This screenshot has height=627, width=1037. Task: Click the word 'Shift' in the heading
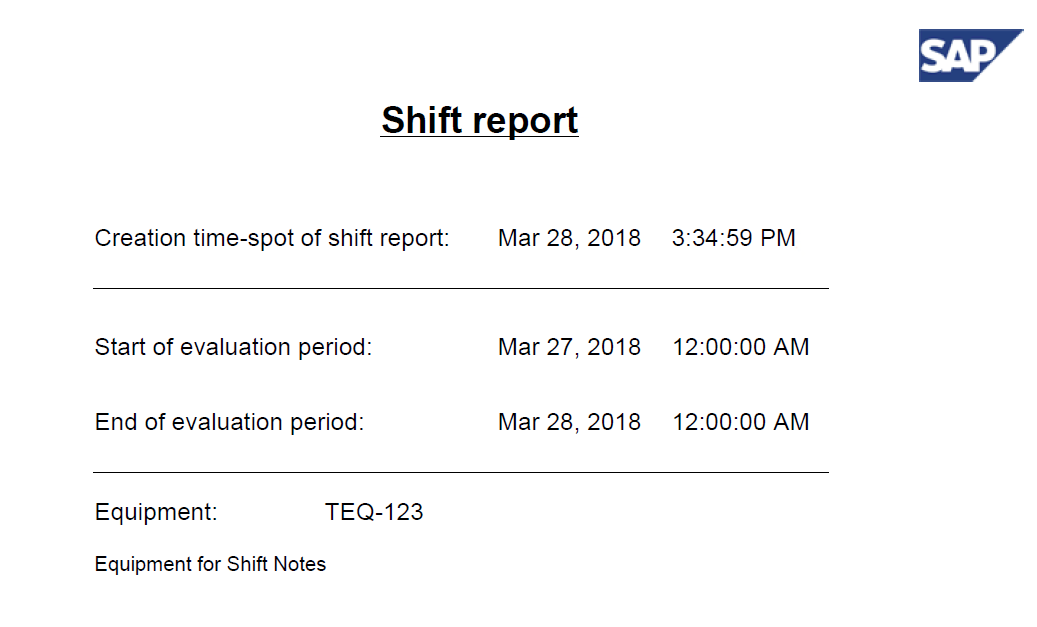click(x=421, y=120)
